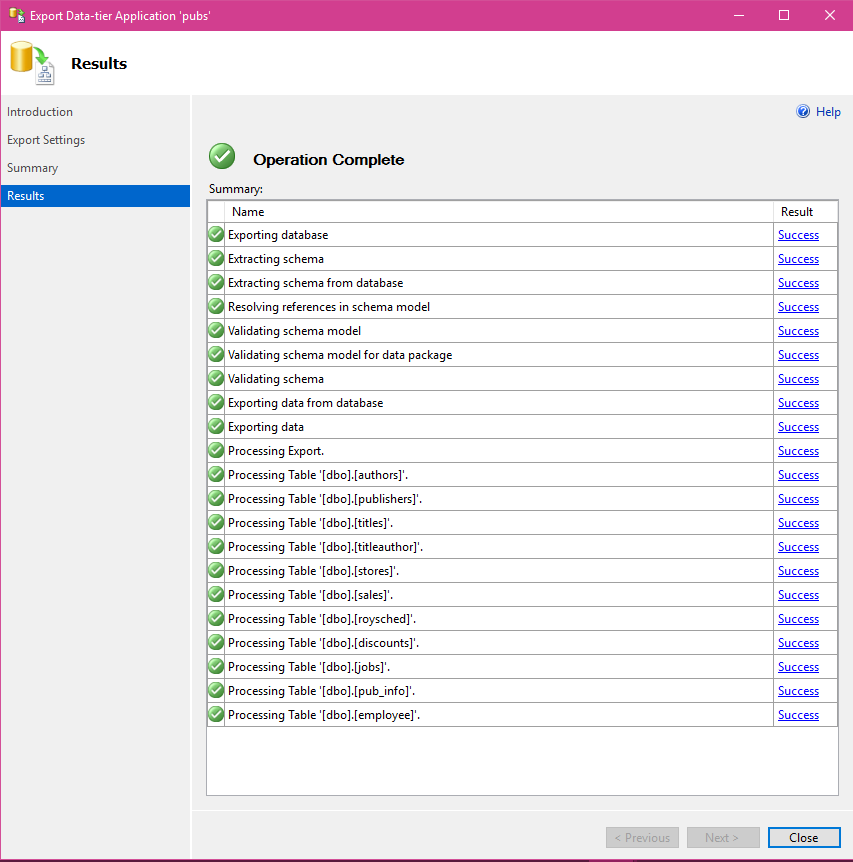Click the success icon beside 'Exporting data'
853x862 pixels.
point(215,426)
